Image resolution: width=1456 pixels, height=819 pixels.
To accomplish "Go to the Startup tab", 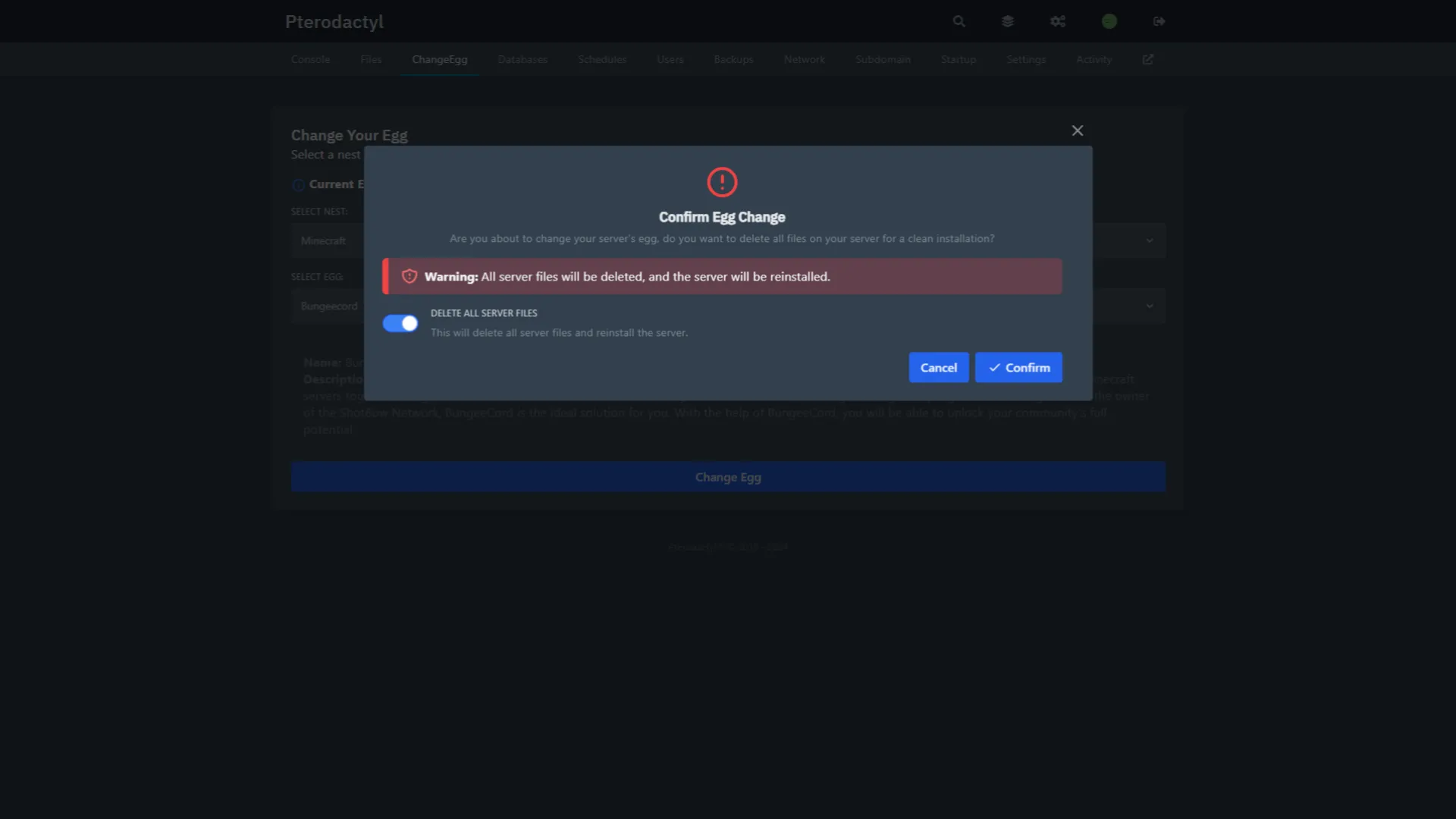I will (x=958, y=59).
